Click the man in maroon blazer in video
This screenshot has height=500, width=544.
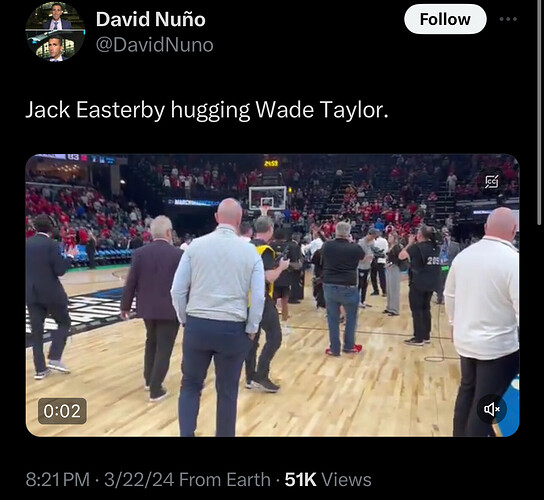point(152,307)
